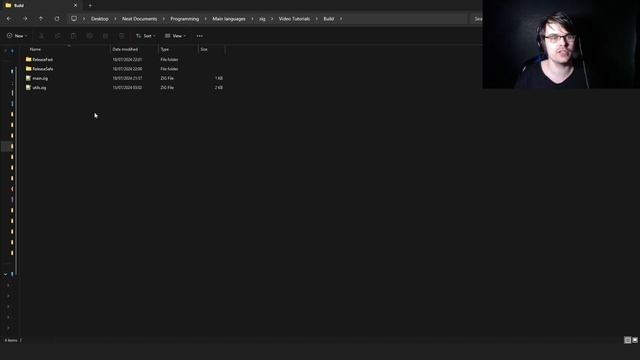Screen dimensions: 640x360
Task: Click the Build breadcrumb segment
Action: click(x=329, y=19)
